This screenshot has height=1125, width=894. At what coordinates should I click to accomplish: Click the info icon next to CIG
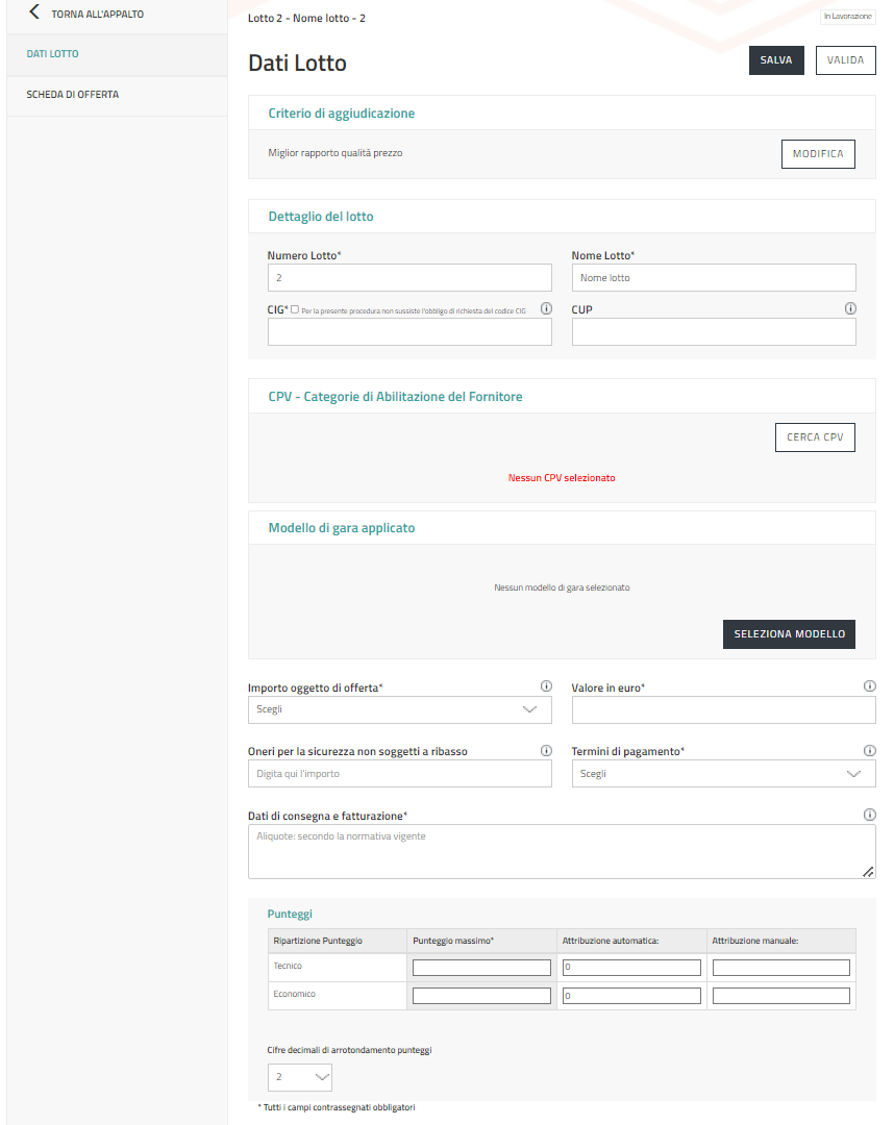(x=546, y=309)
